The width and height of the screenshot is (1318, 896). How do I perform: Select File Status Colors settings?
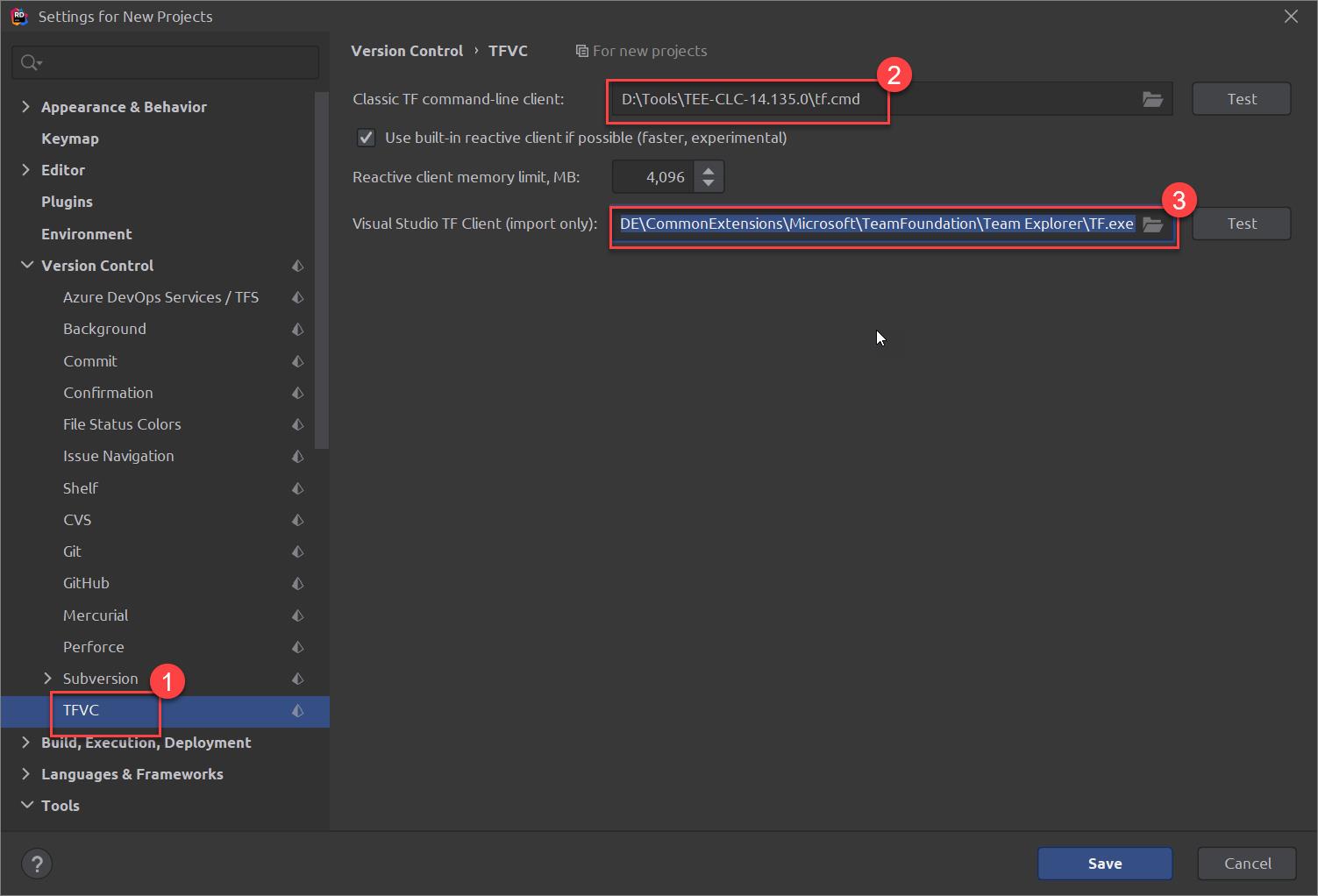coord(122,424)
